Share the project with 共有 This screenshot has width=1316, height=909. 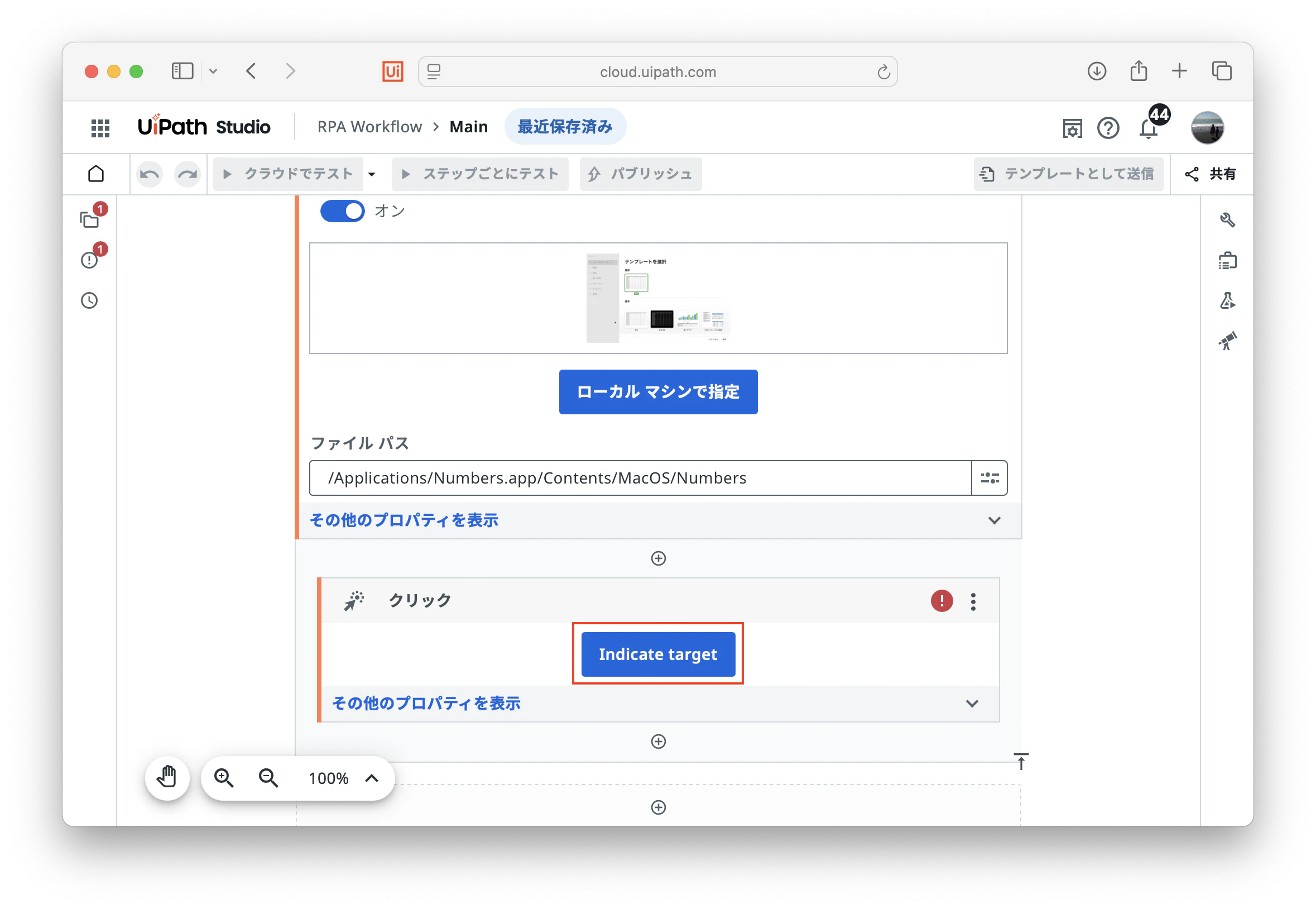pos(1211,174)
